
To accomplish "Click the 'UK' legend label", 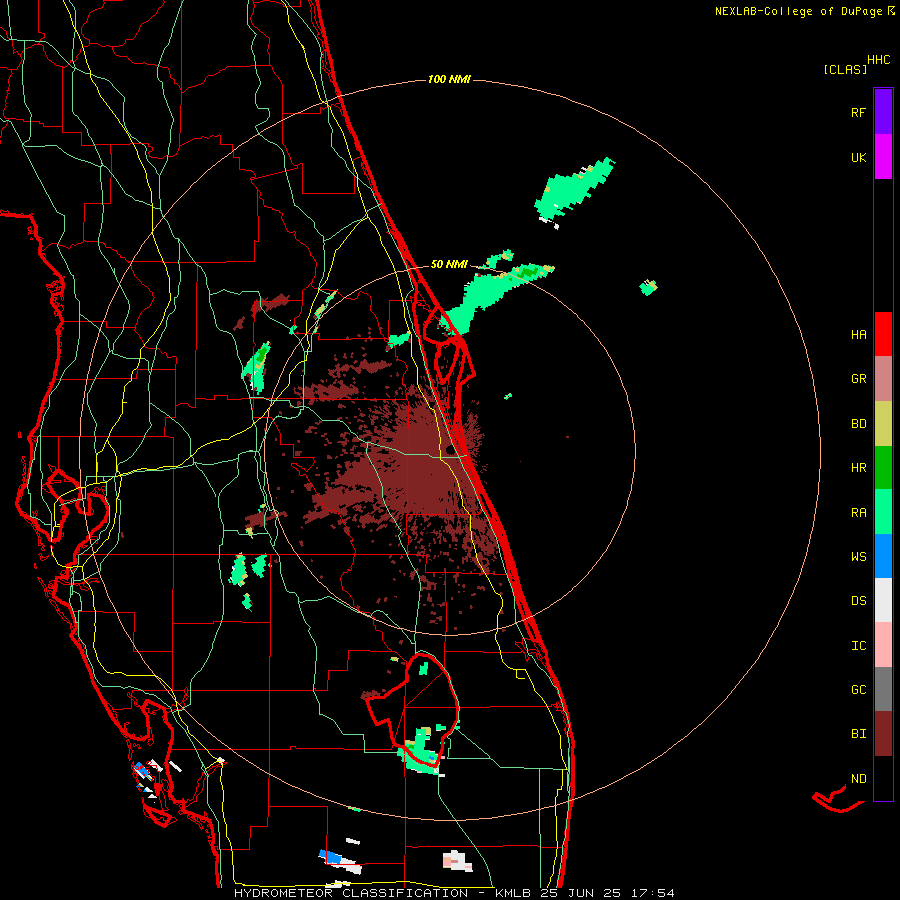I will point(858,157).
